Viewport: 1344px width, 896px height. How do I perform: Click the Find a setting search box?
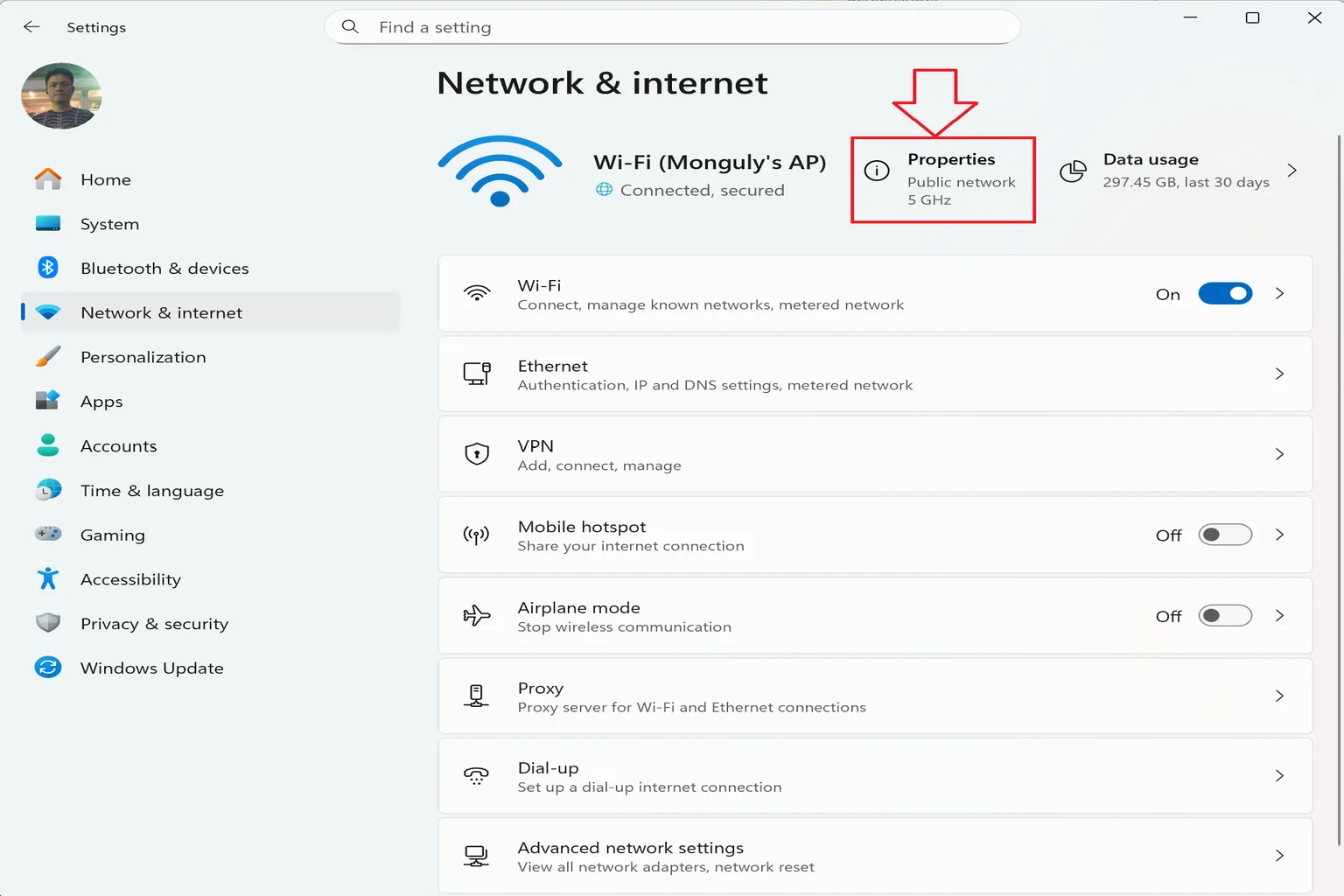tap(672, 27)
